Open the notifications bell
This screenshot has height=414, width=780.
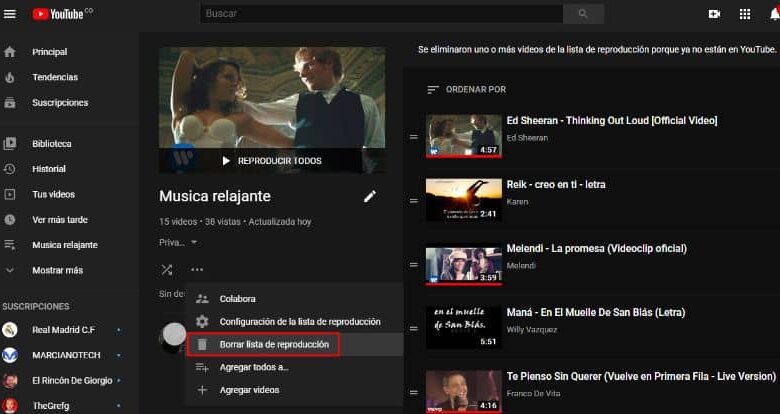(775, 14)
